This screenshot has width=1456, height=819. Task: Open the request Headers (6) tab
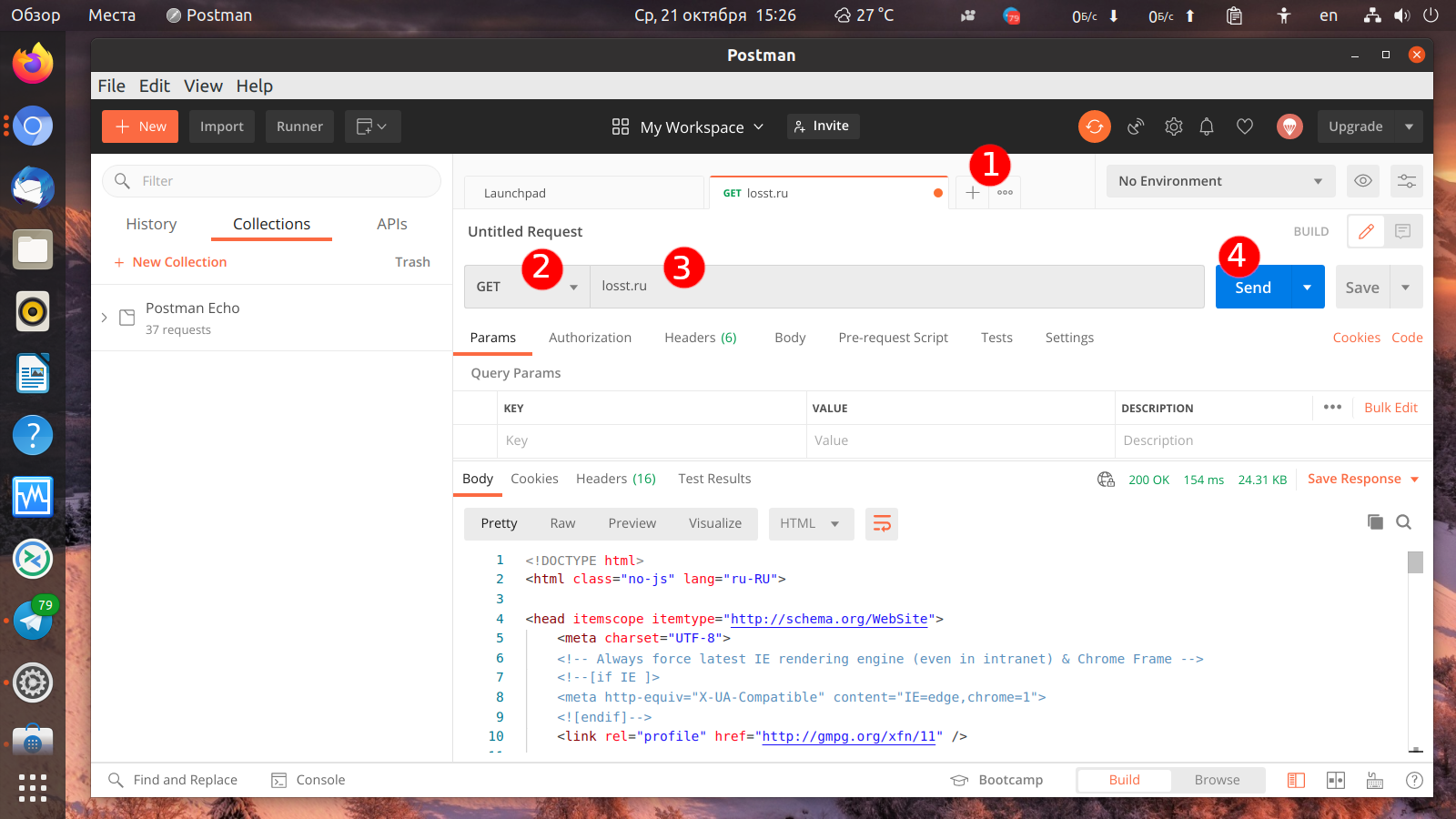tap(700, 338)
